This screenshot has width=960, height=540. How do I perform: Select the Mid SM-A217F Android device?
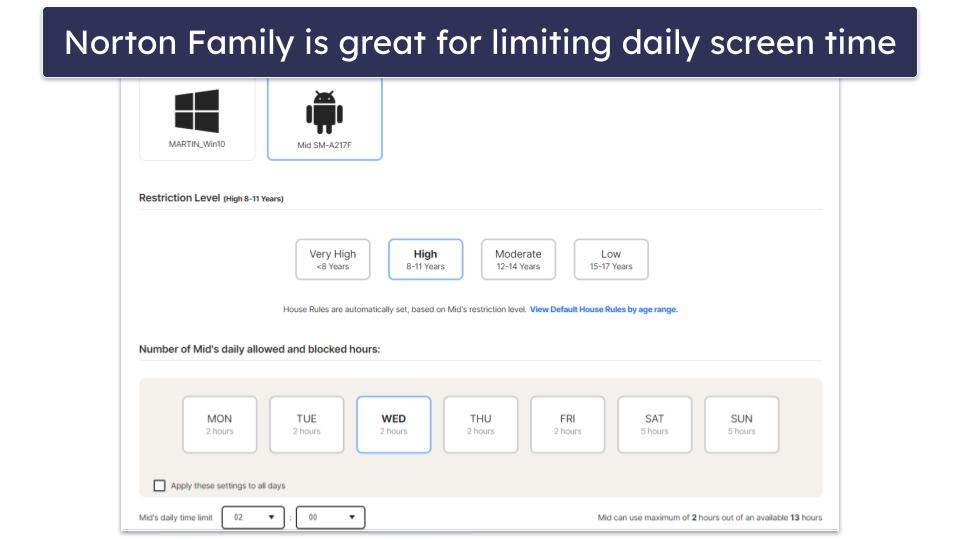point(324,119)
